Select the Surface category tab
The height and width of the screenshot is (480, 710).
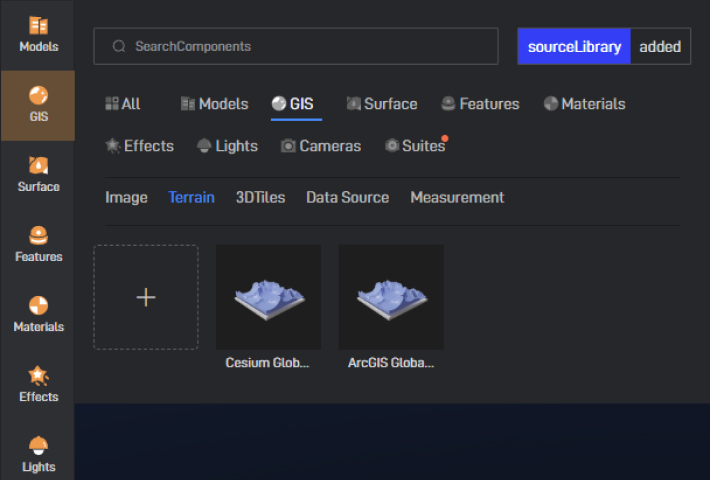[382, 104]
